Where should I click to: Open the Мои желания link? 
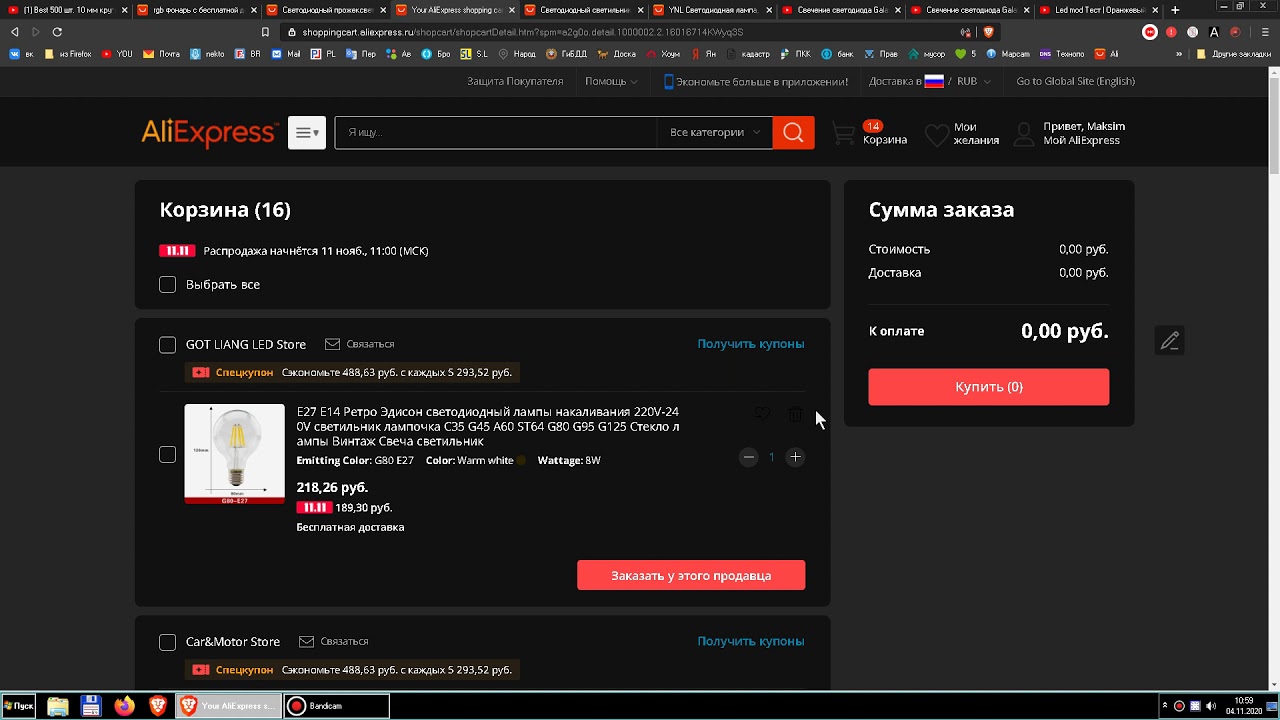tap(976, 134)
